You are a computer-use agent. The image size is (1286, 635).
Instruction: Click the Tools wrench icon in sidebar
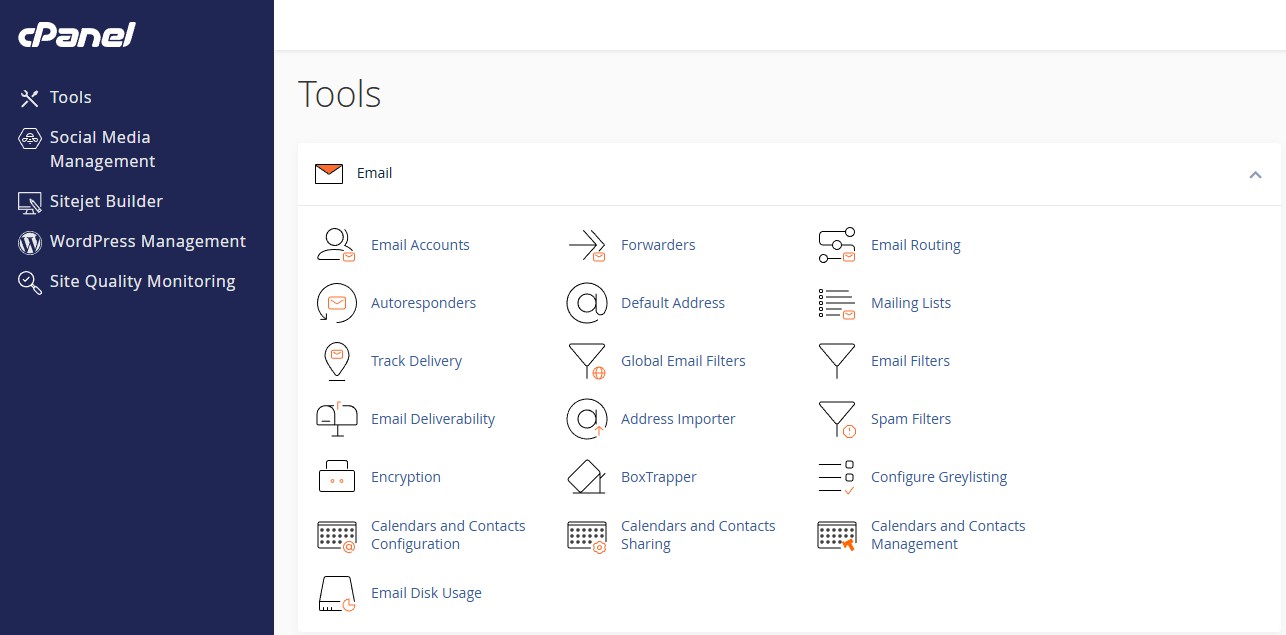click(30, 98)
